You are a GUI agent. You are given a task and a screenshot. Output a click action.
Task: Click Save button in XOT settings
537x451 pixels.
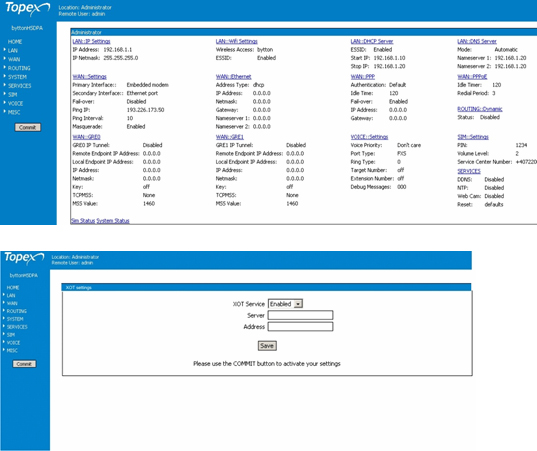point(267,346)
